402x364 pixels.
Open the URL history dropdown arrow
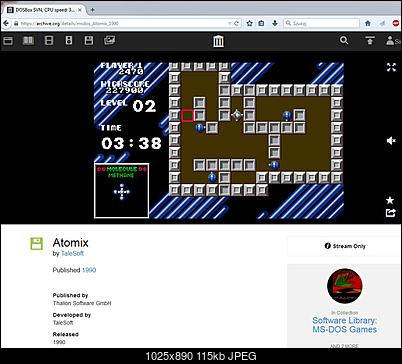pyautogui.click(x=229, y=23)
